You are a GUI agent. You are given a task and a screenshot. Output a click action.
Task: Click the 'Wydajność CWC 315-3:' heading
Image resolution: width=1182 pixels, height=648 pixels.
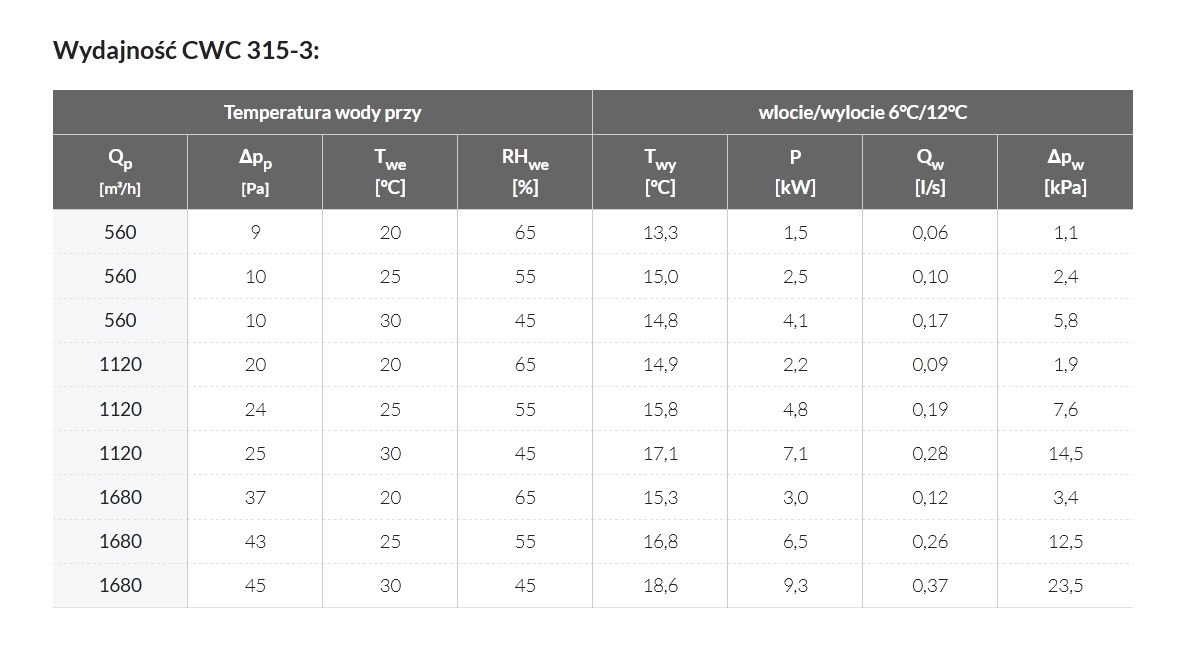186,50
